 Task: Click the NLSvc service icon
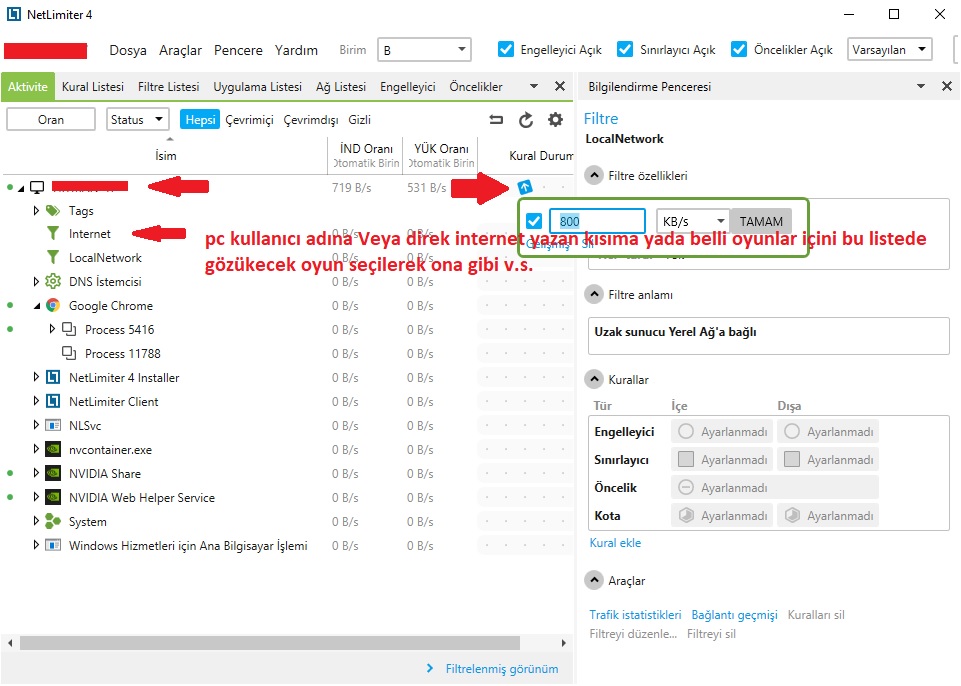[53, 425]
